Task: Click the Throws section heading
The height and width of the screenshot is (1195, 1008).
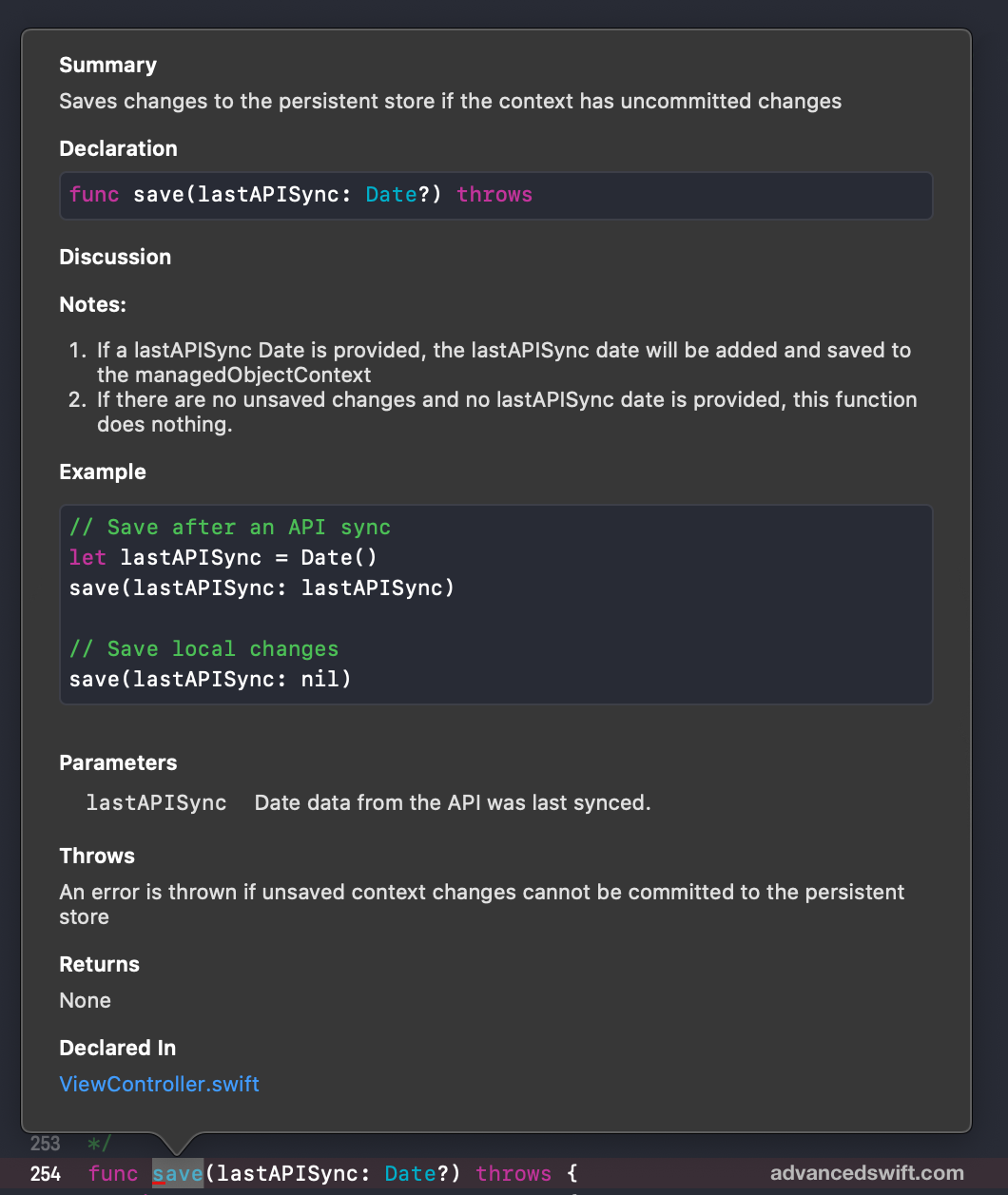Action: click(x=97, y=856)
